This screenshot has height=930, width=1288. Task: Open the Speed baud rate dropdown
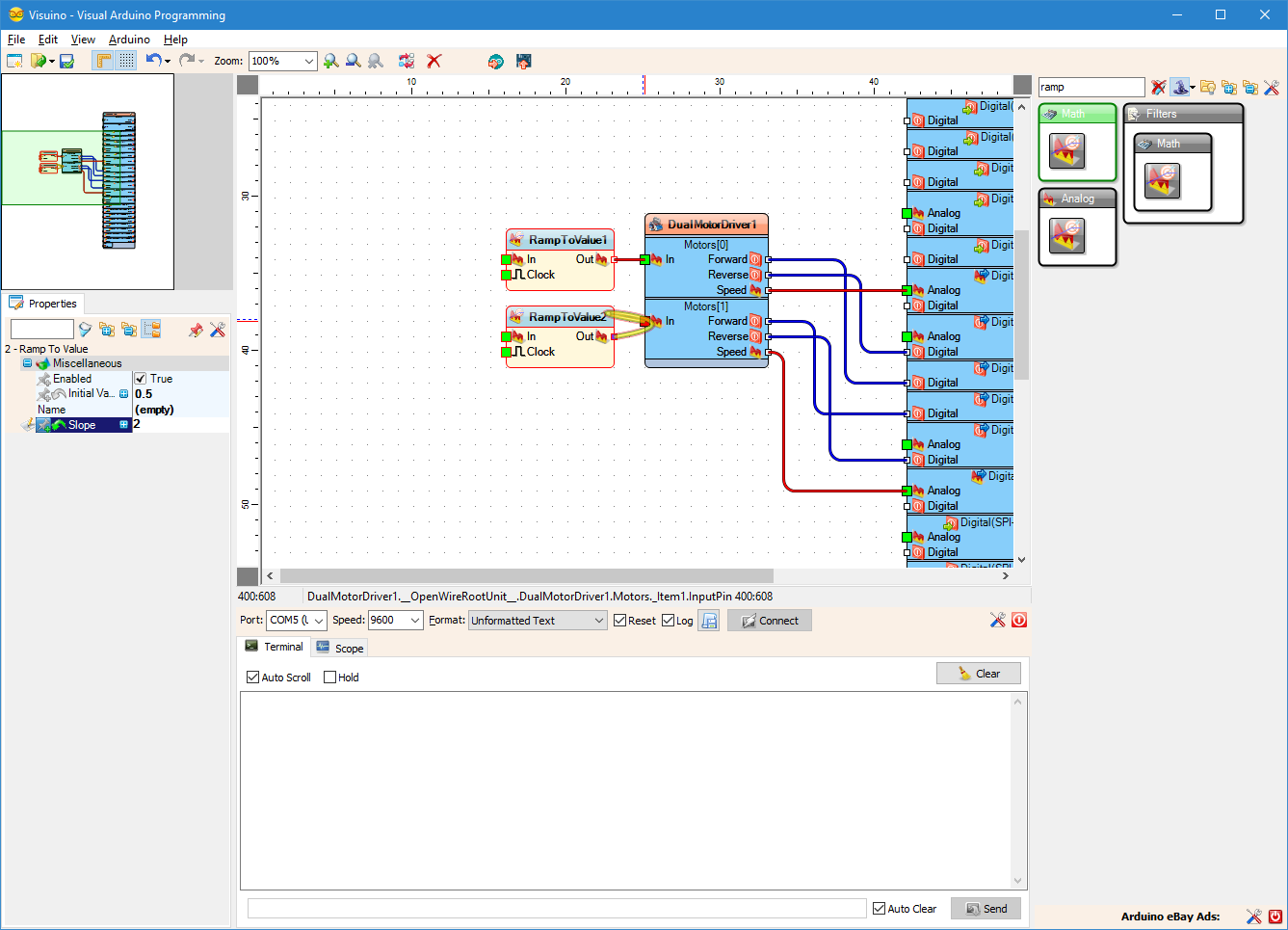coord(395,620)
